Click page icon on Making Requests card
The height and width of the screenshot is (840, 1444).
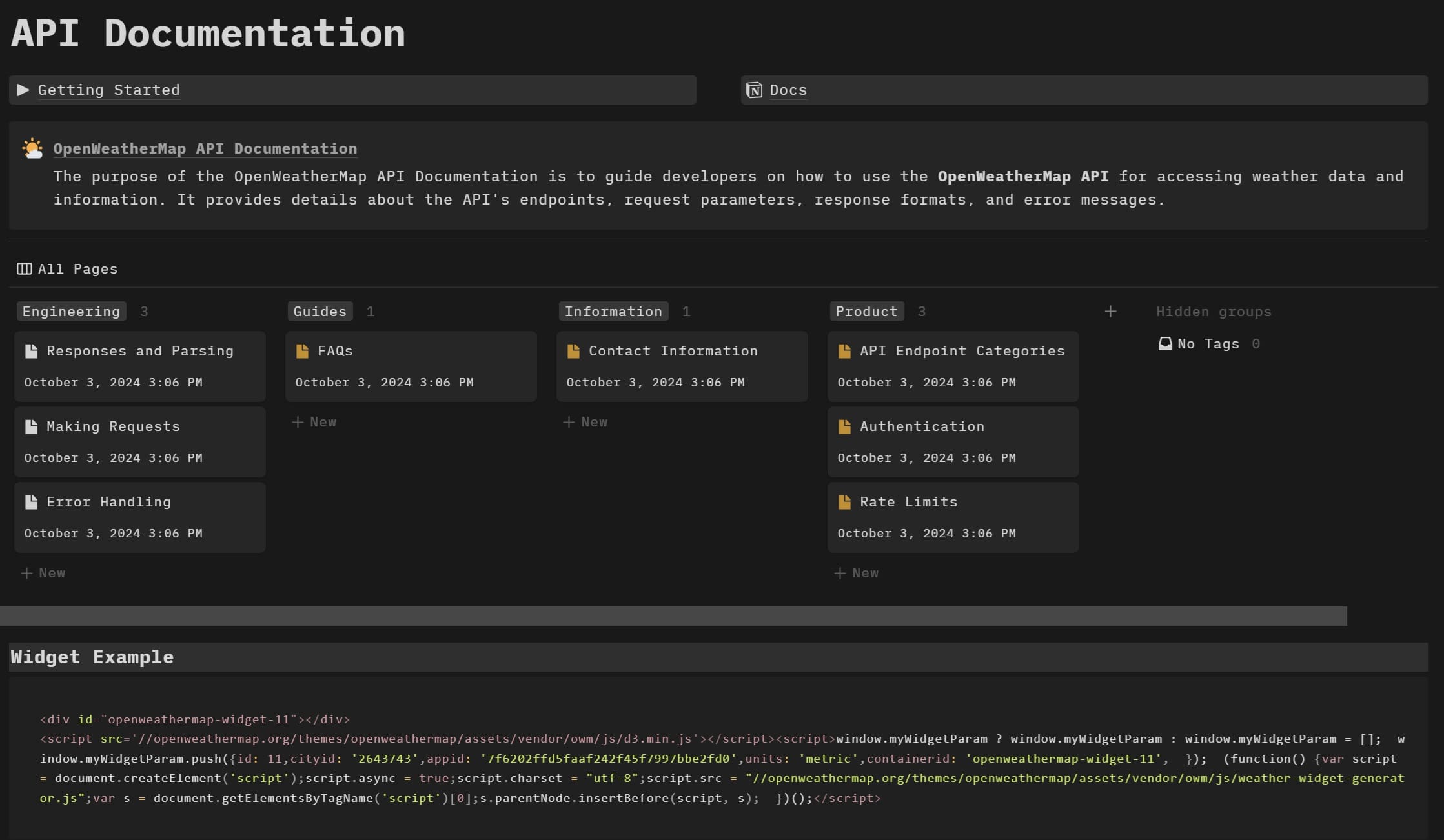31,426
